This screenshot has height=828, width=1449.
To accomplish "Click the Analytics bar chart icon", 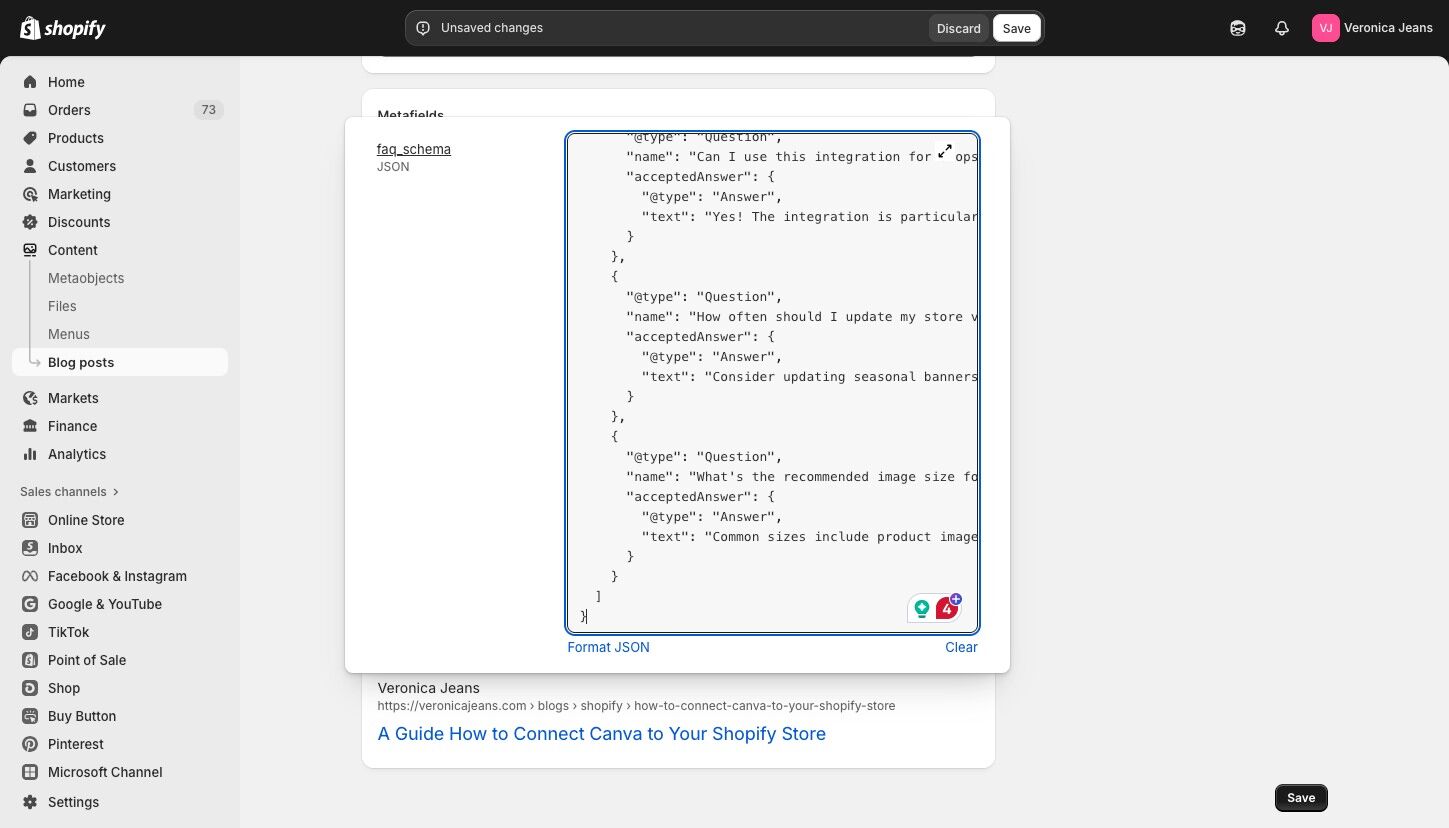I will click(x=30, y=454).
